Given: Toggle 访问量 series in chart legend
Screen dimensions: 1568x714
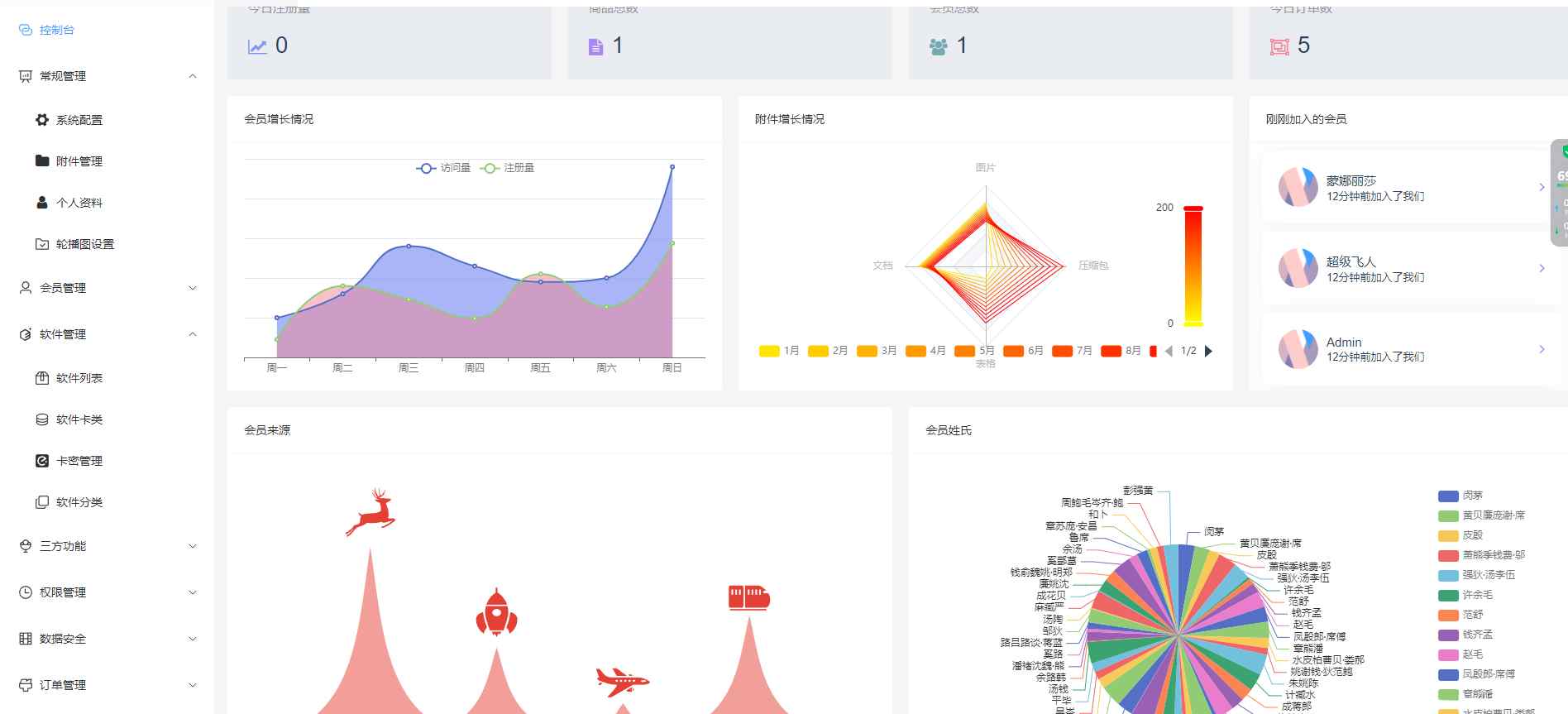Looking at the screenshot, I should (x=443, y=168).
